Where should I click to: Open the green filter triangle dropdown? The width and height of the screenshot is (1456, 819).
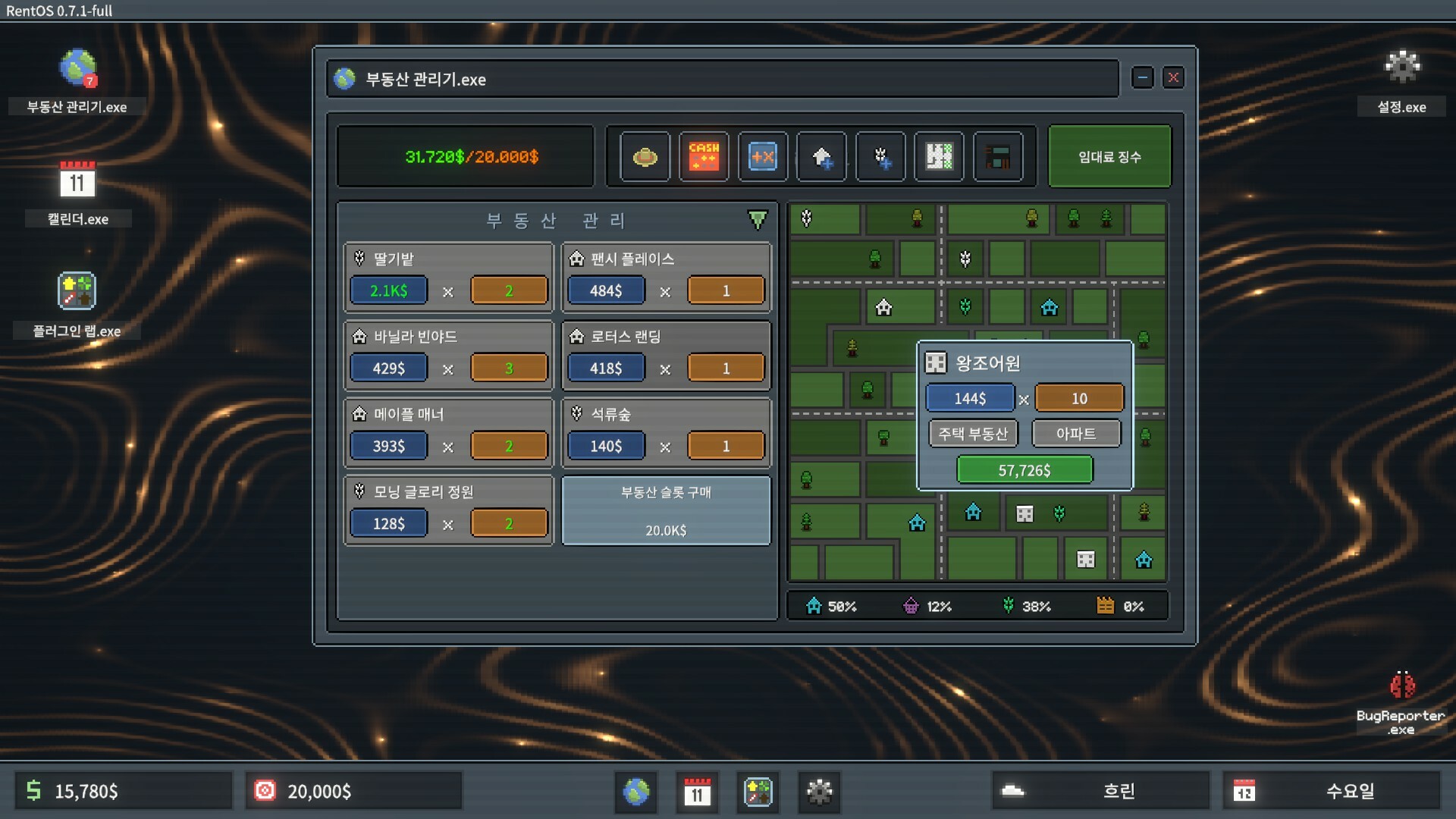pyautogui.click(x=757, y=220)
